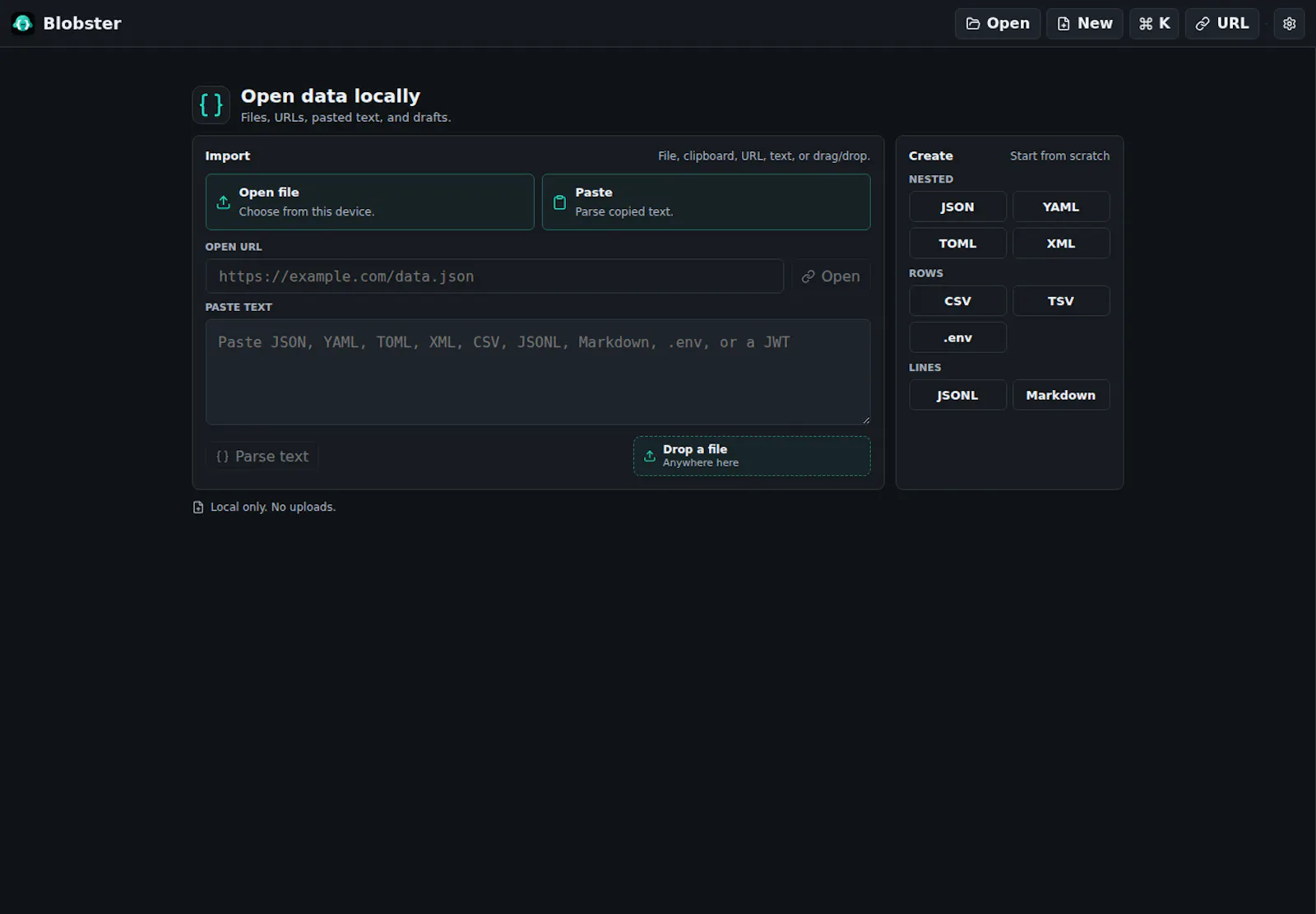The width and height of the screenshot is (1316, 914).
Task: Create a new TOML document
Action: tap(958, 244)
